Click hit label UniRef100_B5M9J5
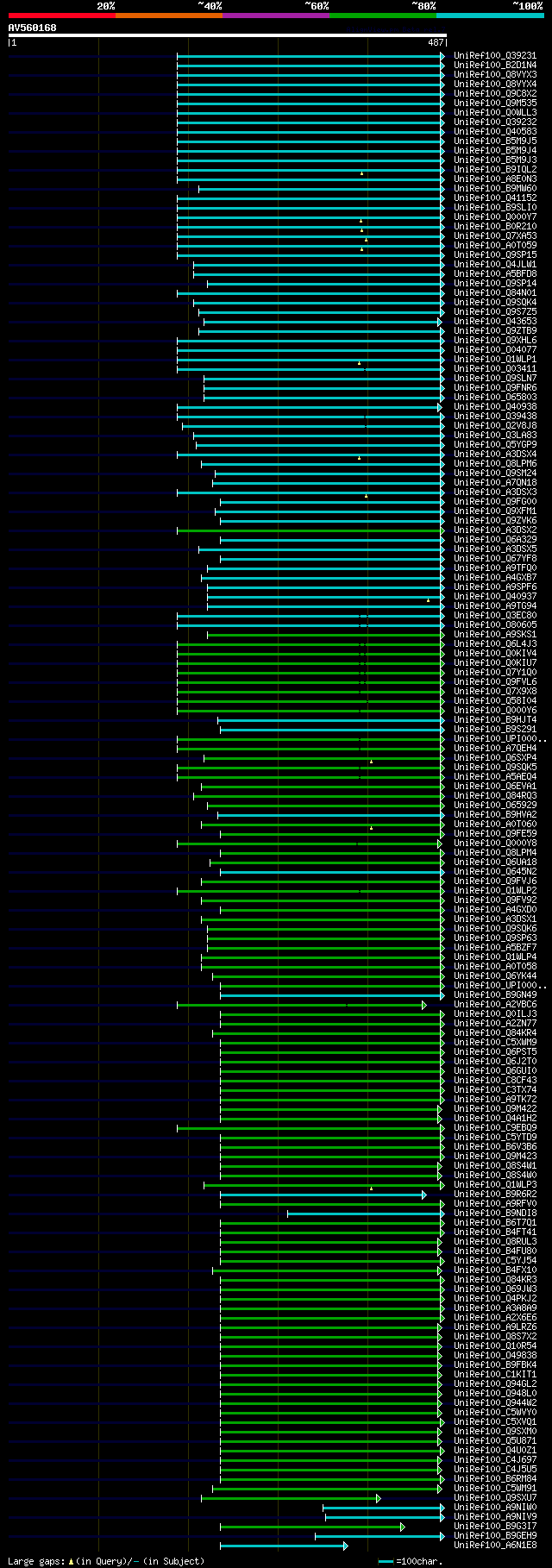Image resolution: width=552 pixels, height=1568 pixels. pyautogui.click(x=495, y=141)
